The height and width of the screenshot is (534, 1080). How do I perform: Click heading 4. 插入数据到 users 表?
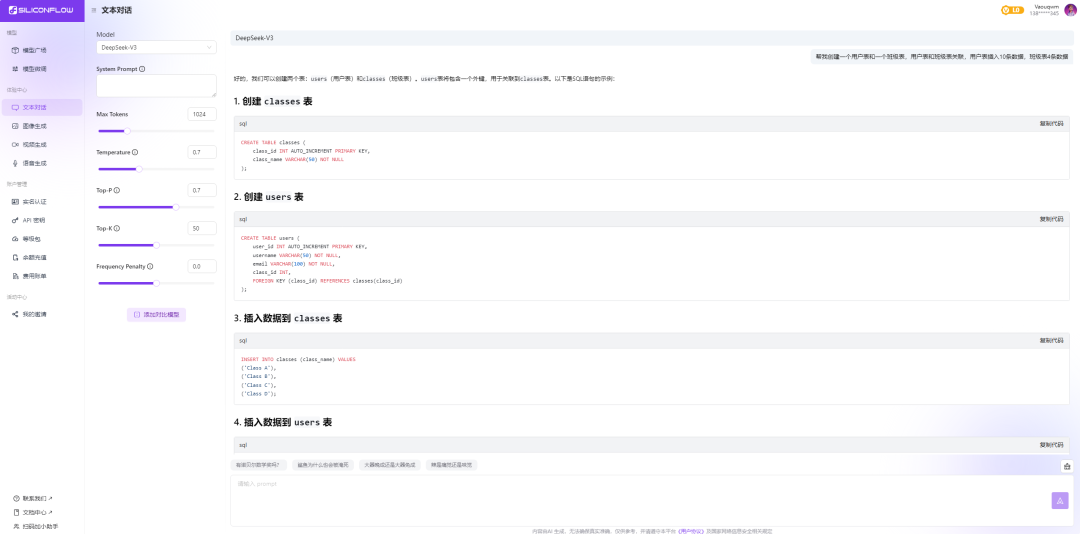coord(283,422)
